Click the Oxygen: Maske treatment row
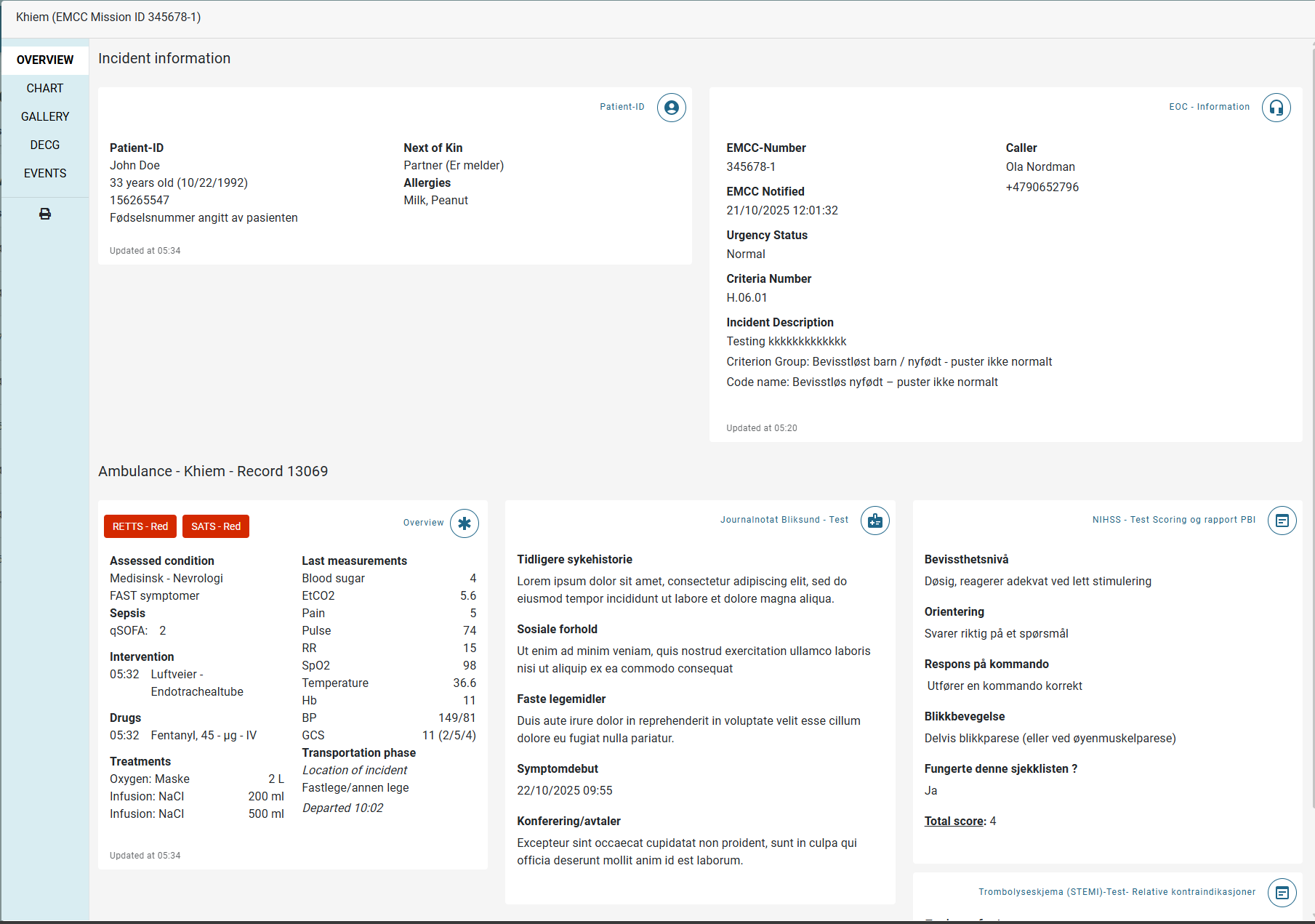This screenshot has height=924, width=1315. [197, 779]
